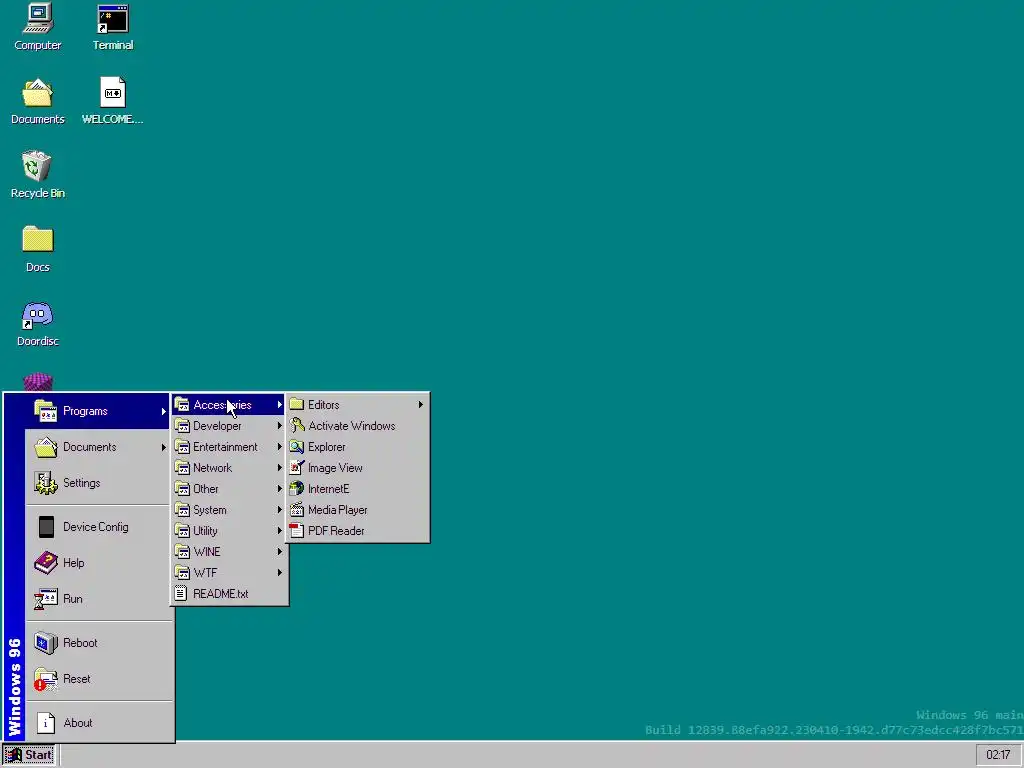This screenshot has height=768, width=1024.
Task: Expand the Network submenu arrow
Action: pos(280,468)
